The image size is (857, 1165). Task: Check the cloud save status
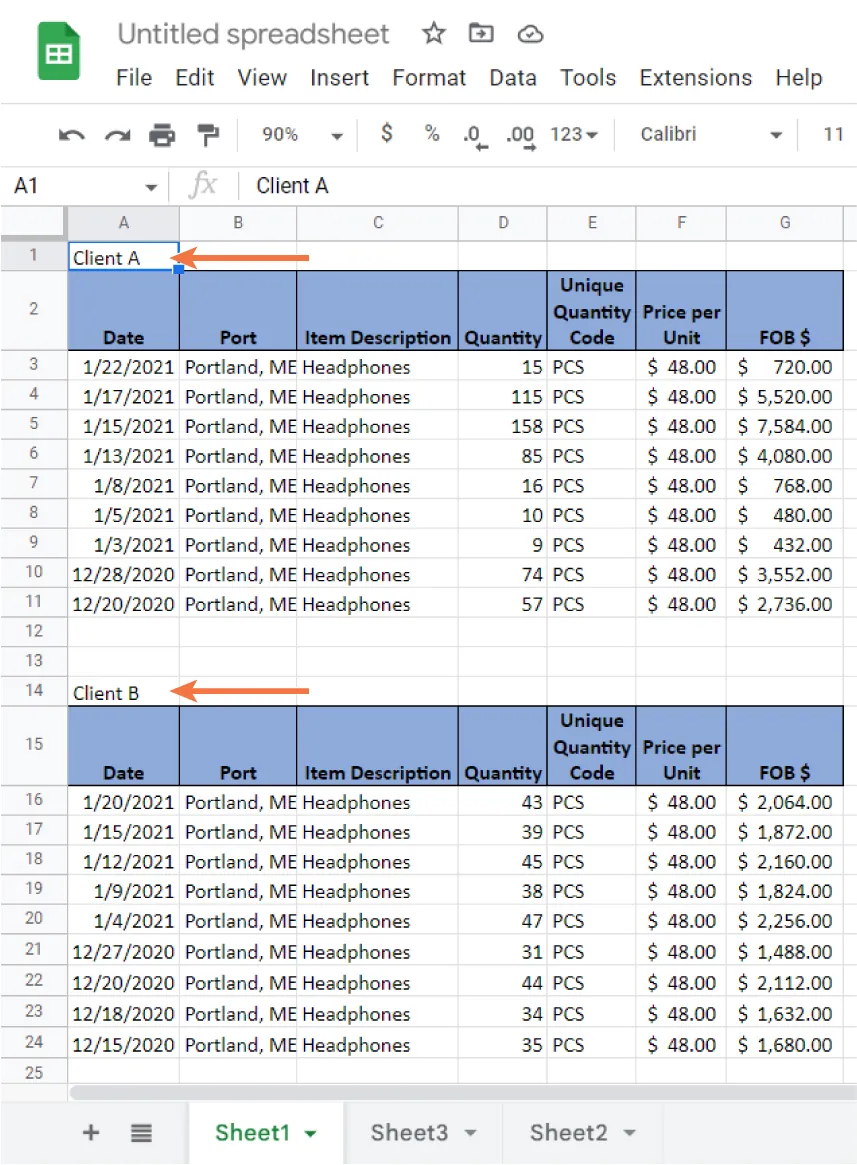[529, 33]
